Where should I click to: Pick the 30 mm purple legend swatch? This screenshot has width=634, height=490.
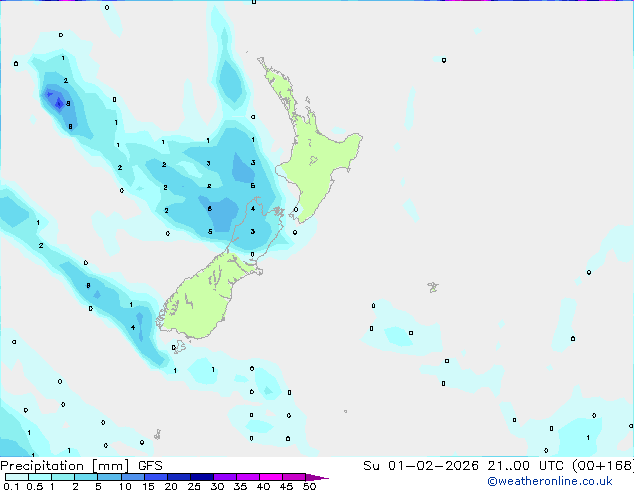point(225,477)
